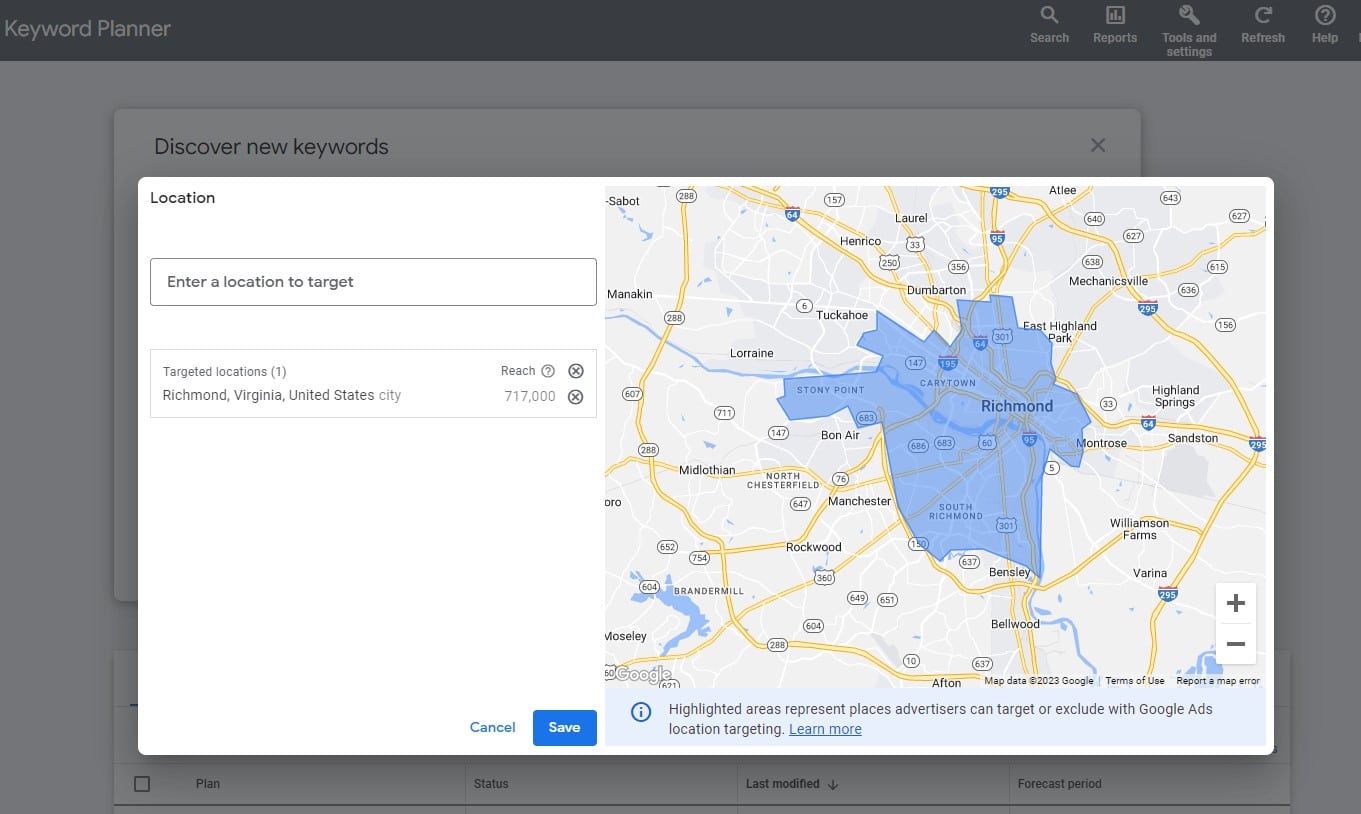
Task: Click info icon beside highlighted areas note
Action: [x=641, y=712]
